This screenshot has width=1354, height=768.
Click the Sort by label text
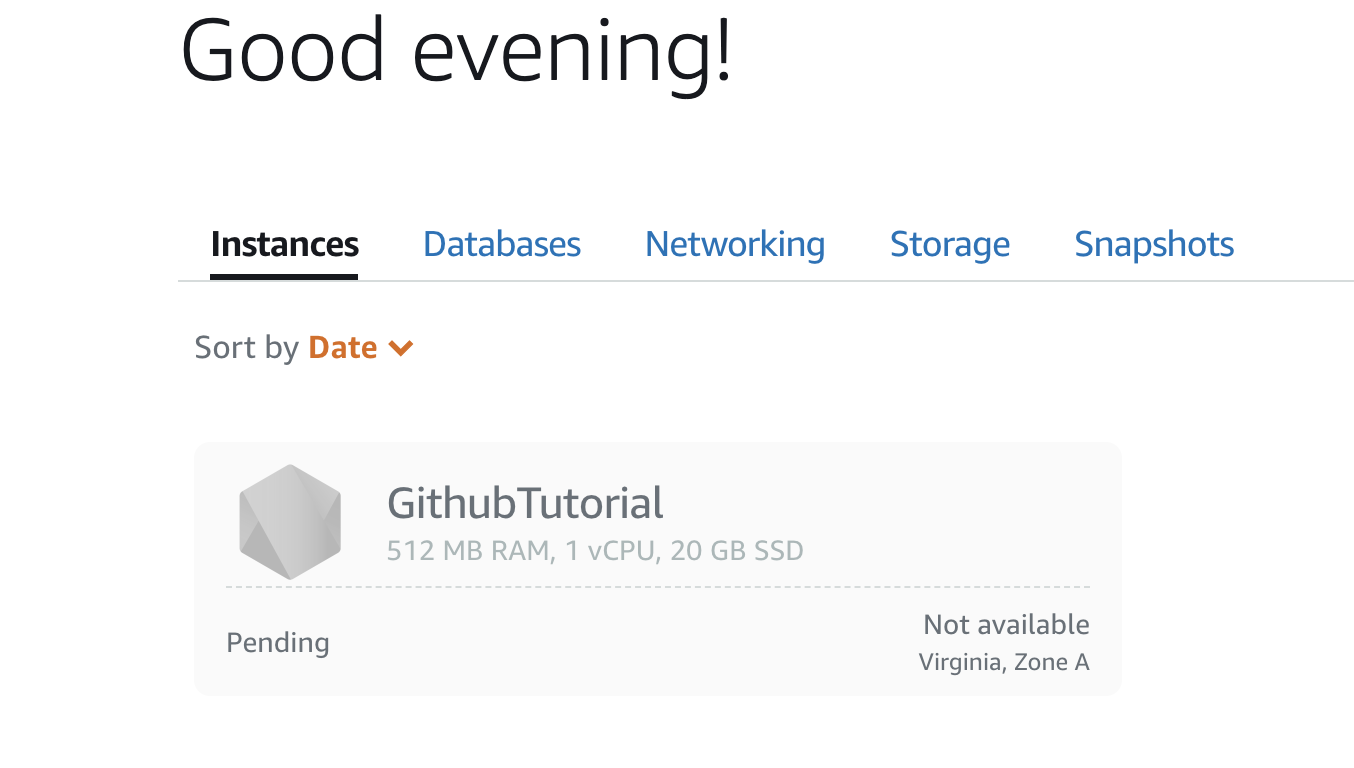247,348
